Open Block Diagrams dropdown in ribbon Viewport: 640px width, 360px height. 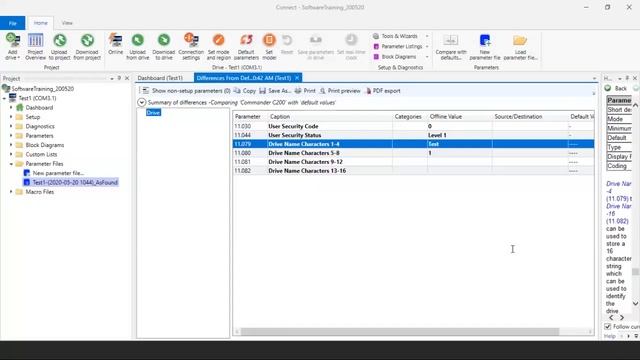click(400, 57)
